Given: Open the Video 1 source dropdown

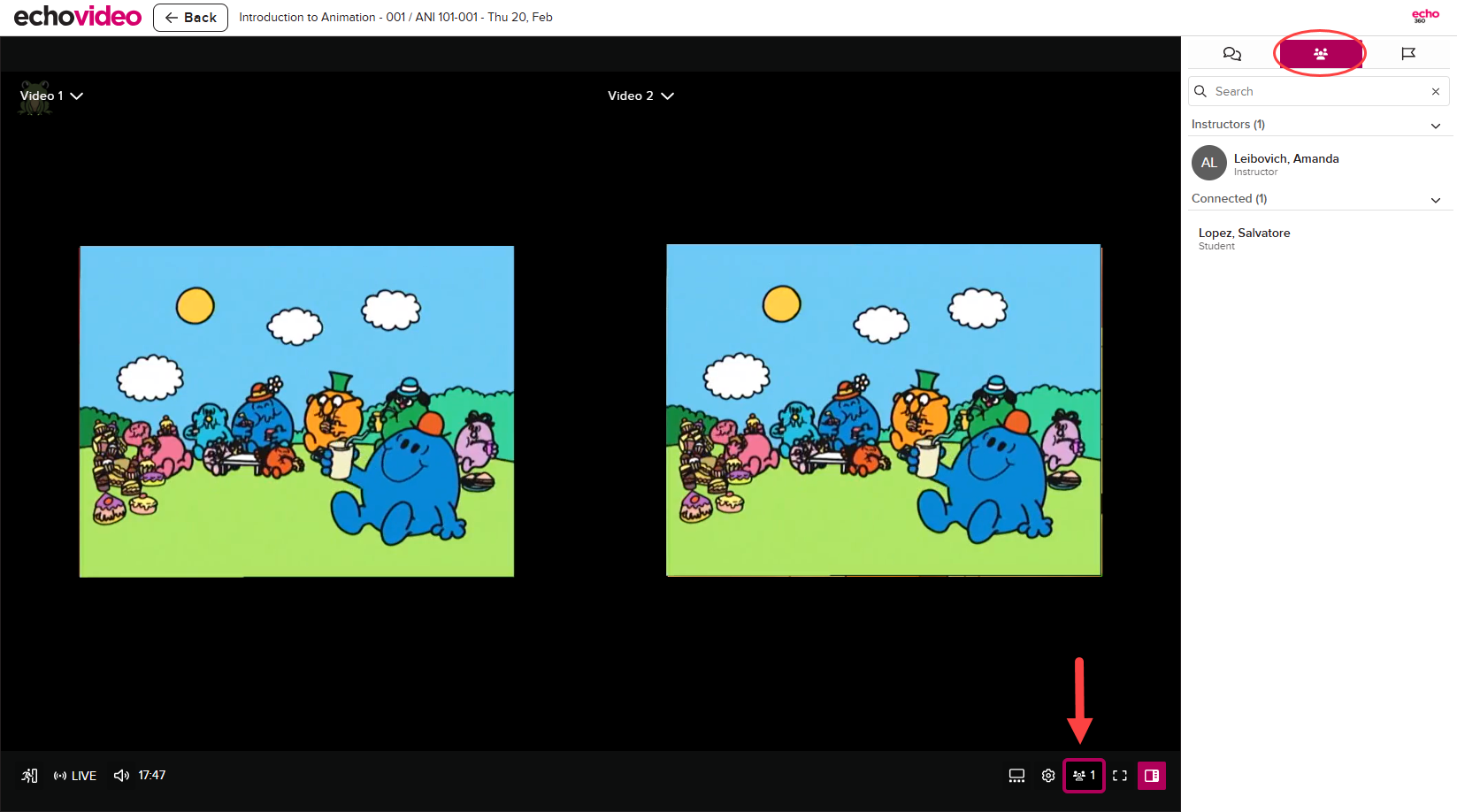Looking at the screenshot, I should [51, 96].
